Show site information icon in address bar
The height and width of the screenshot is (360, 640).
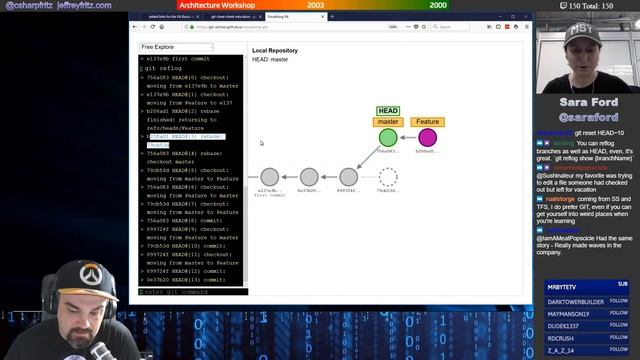187,27
